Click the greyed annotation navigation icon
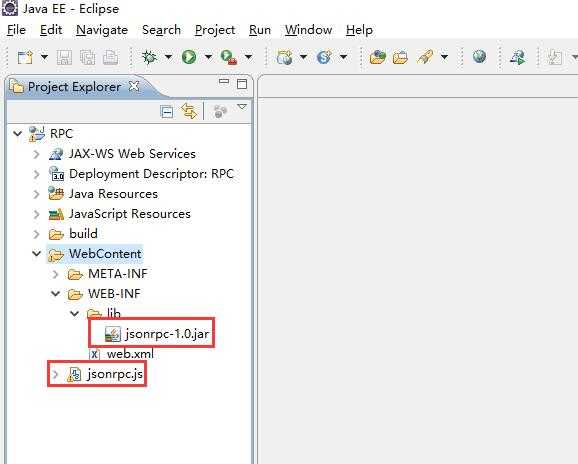 [555, 57]
